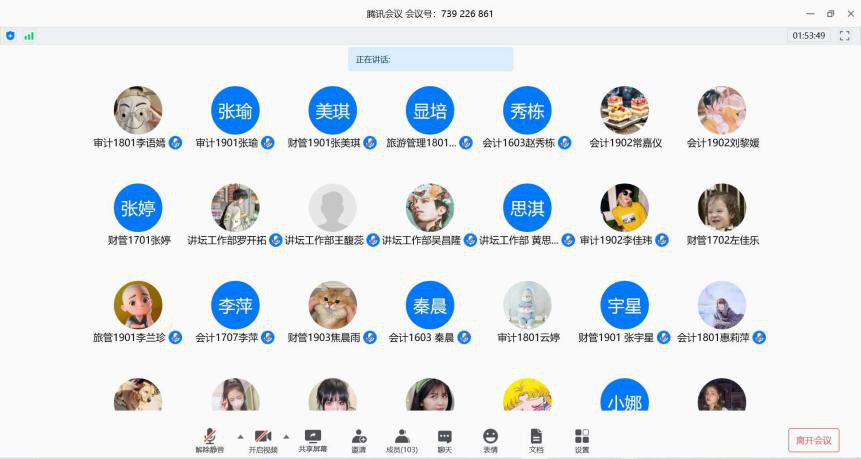The height and width of the screenshot is (459, 861).
Task: Click the blue shield security icon
Action: pyautogui.click(x=10, y=36)
